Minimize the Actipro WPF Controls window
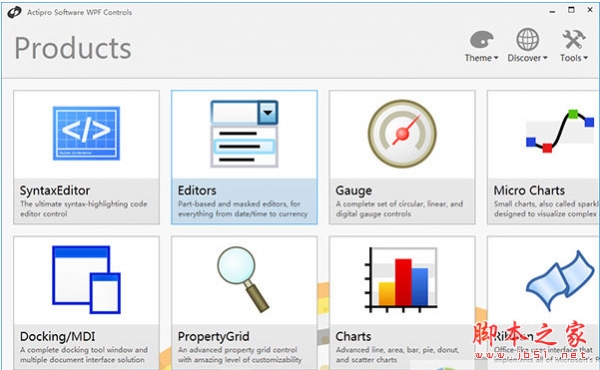Screen dimensions: 600x370 pyautogui.click(x=552, y=11)
